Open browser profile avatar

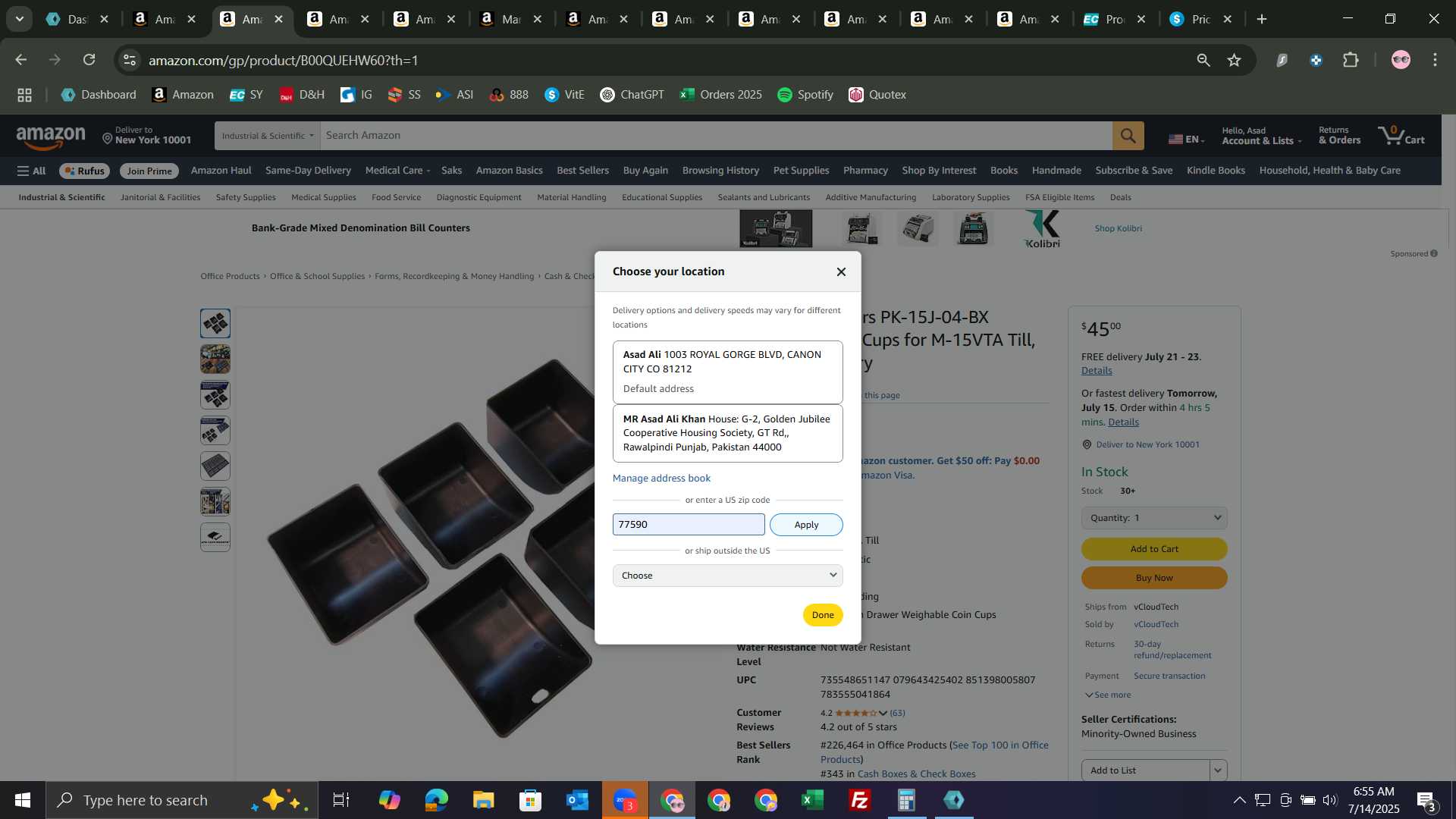[x=1401, y=60]
